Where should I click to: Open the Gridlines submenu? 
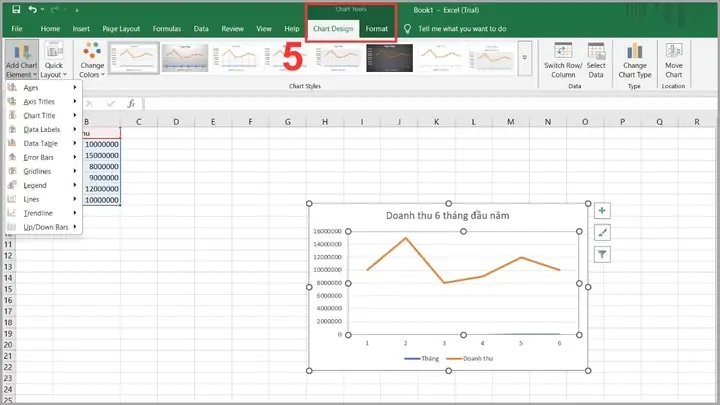click(x=43, y=171)
